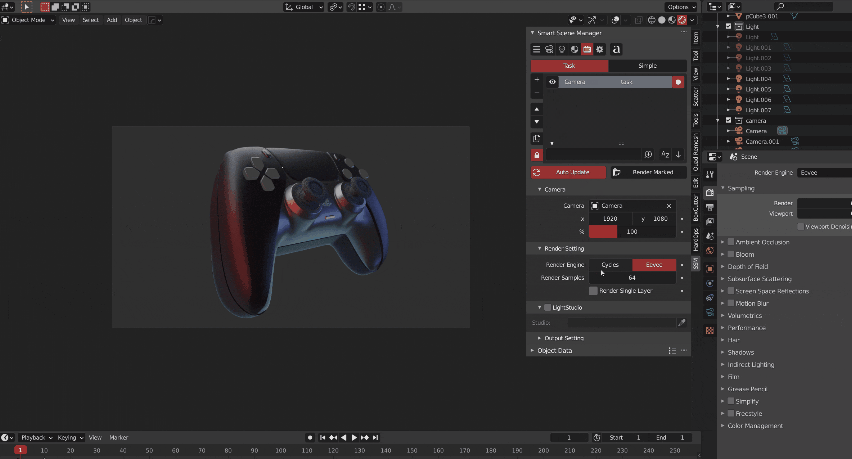Select the solid viewport shading sphere

(661, 20)
